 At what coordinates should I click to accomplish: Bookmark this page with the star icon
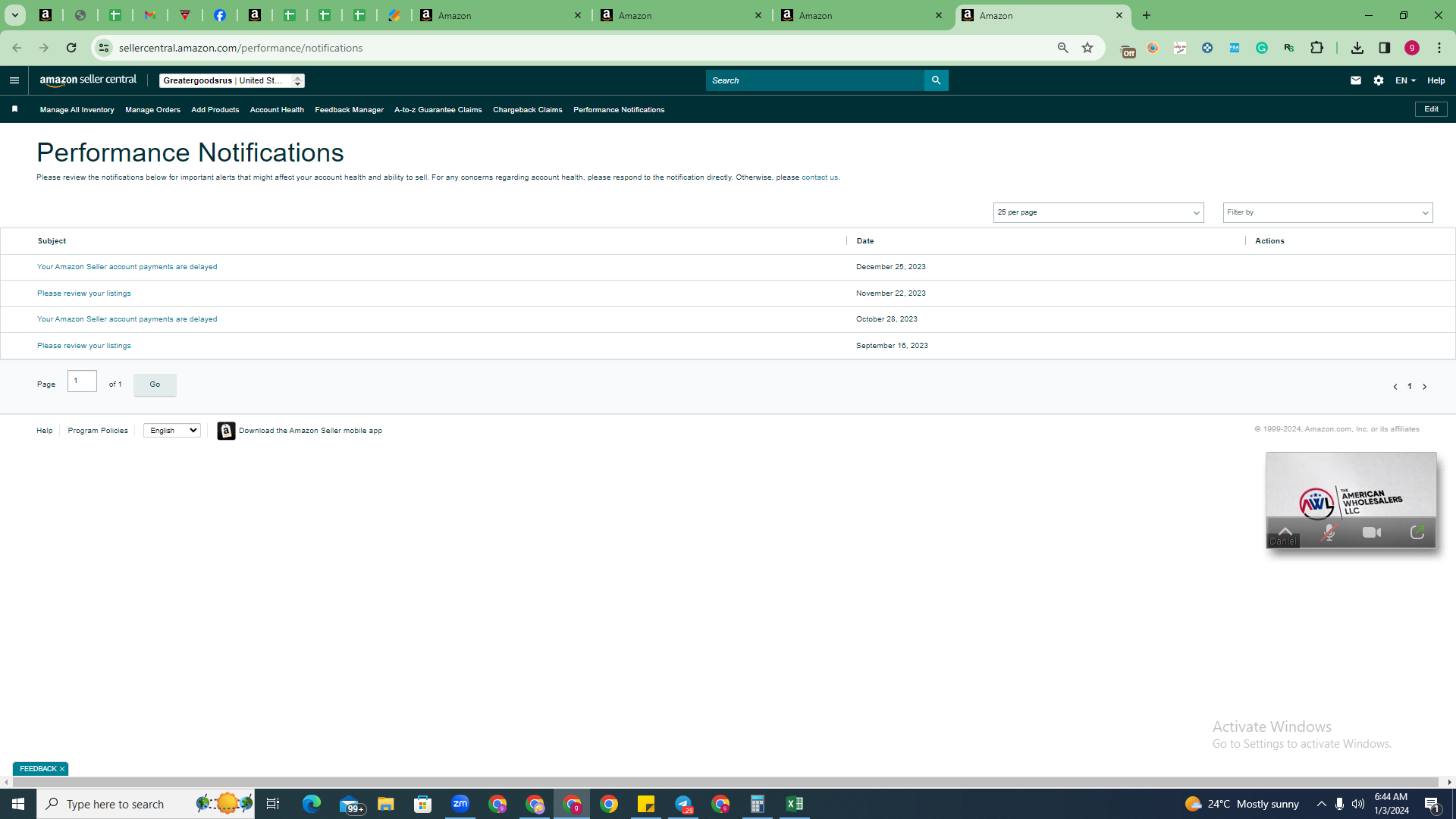pos(1087,48)
